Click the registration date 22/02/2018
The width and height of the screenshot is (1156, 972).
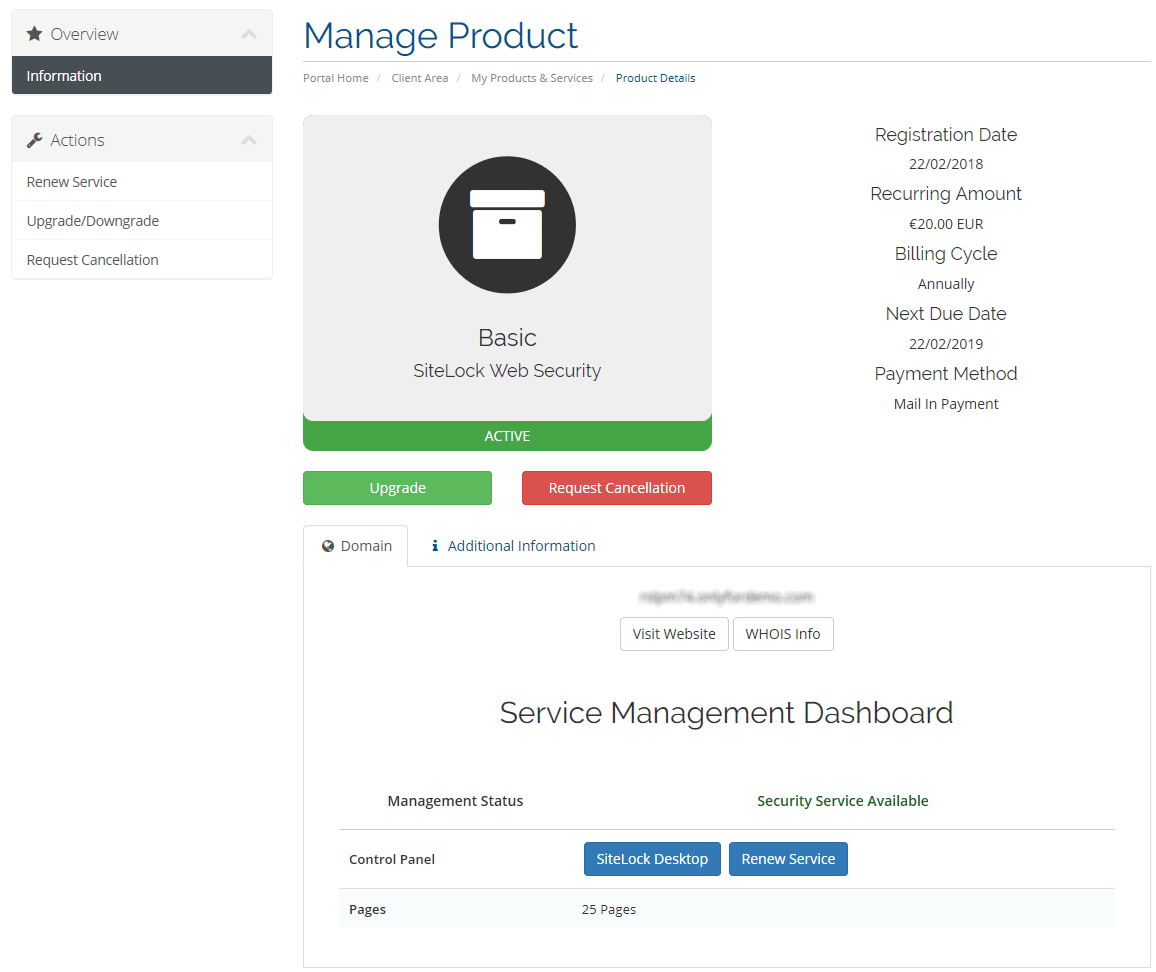coord(946,164)
